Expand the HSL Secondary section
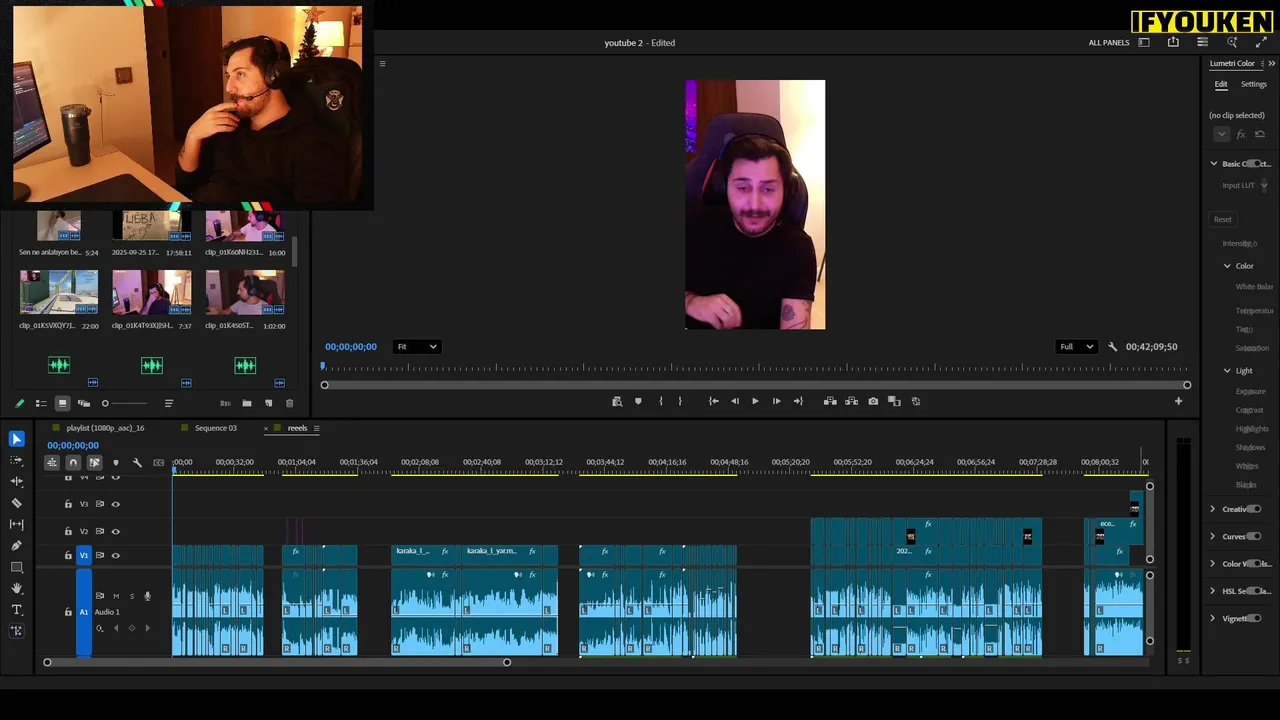Screen dimensions: 1280x720 [x=1213, y=592]
